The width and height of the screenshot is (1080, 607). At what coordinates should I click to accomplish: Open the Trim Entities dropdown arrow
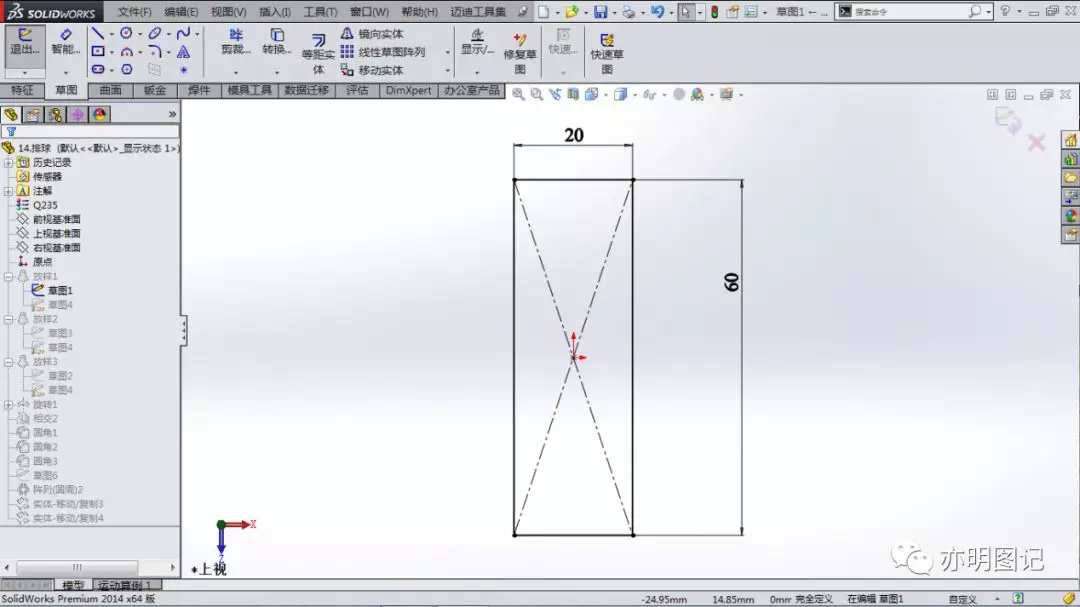[236, 72]
